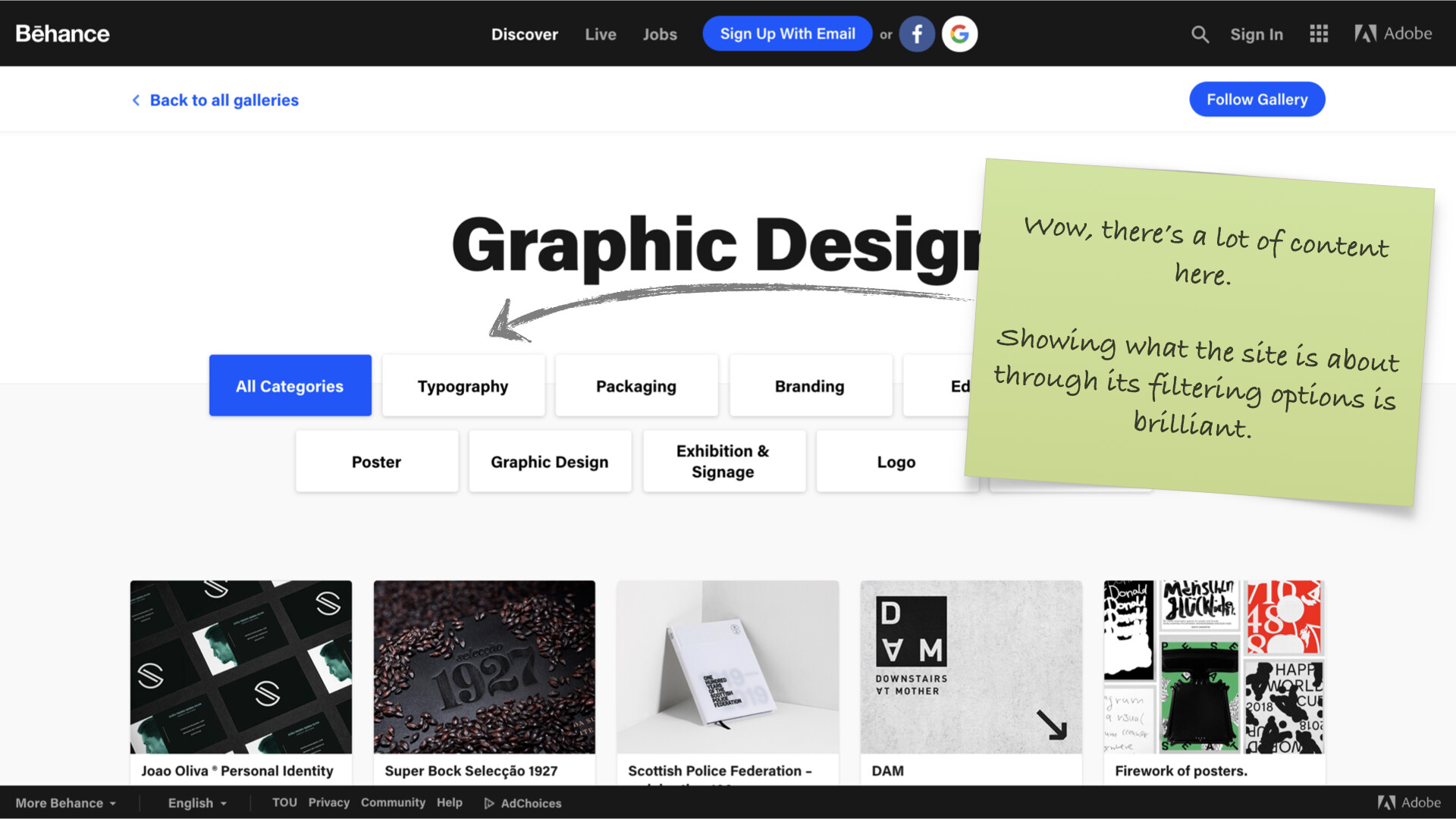Select the All Categories filter
The width and height of the screenshot is (1456, 819).
tap(290, 386)
